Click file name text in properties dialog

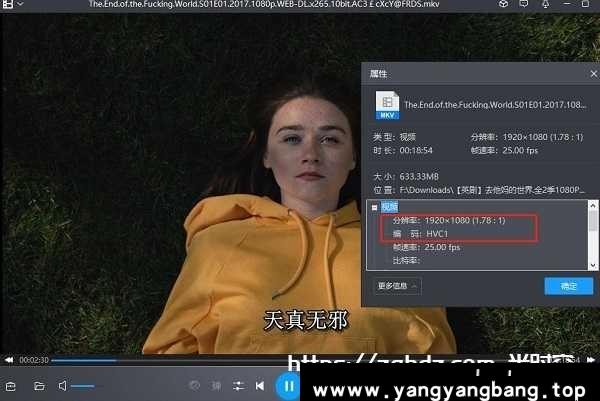pos(495,105)
